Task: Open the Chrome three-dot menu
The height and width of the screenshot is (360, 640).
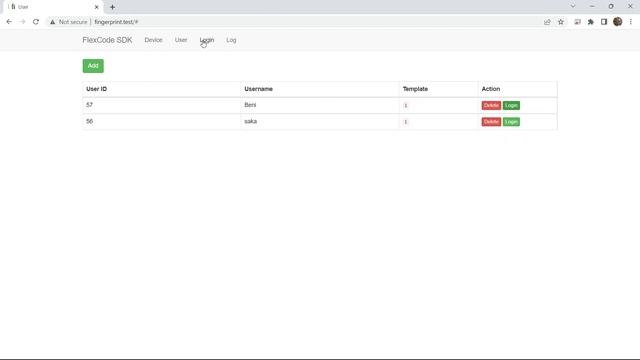Action: tap(631, 22)
